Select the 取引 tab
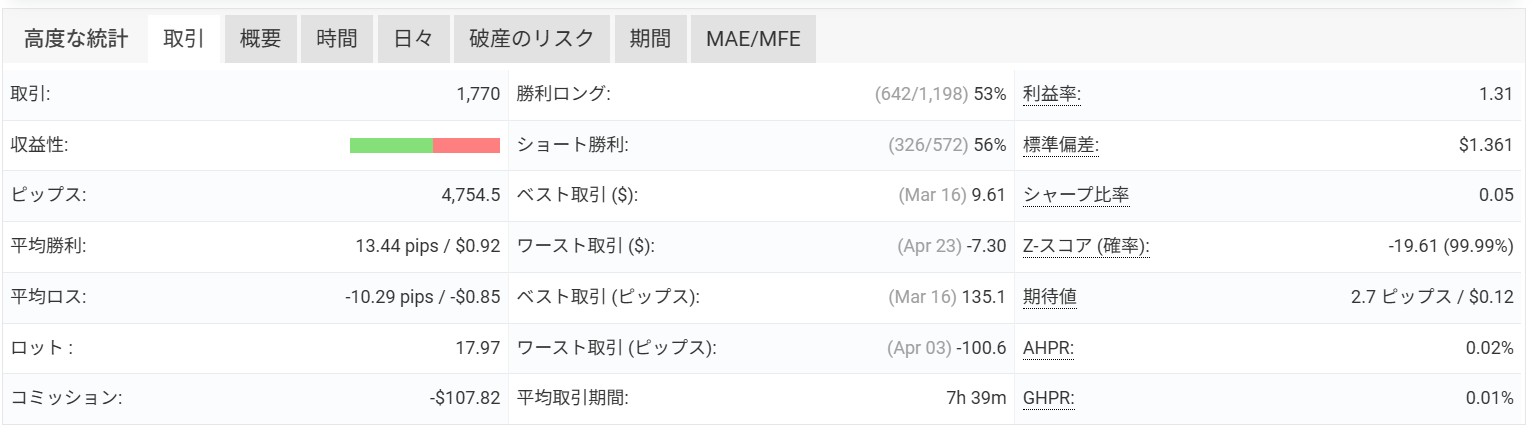The image size is (1534, 434). click(x=184, y=39)
